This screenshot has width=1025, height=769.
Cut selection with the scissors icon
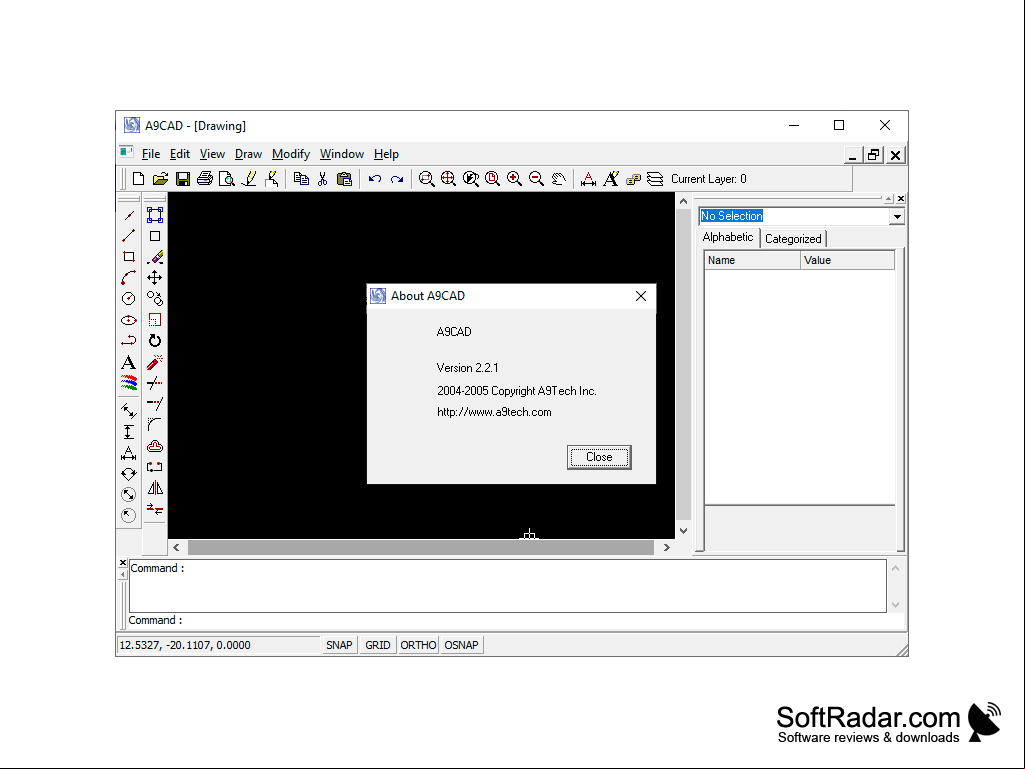point(322,179)
